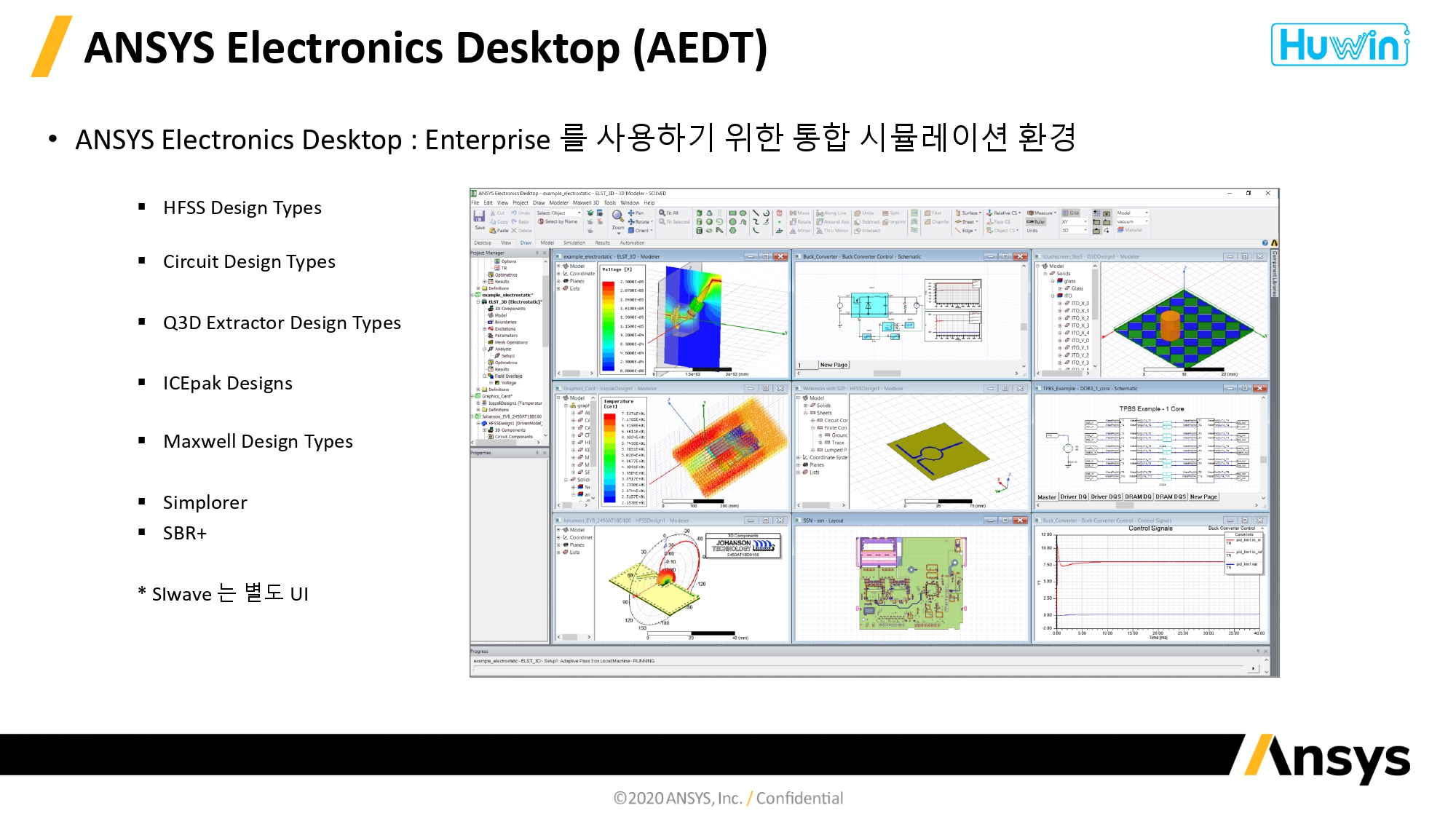Screen dimensions: 1456x819
Task: Click the Fillet tool
Action: point(933,213)
